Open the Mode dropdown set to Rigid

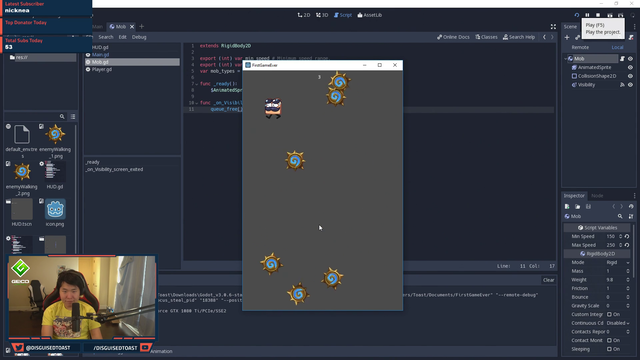click(x=617, y=262)
